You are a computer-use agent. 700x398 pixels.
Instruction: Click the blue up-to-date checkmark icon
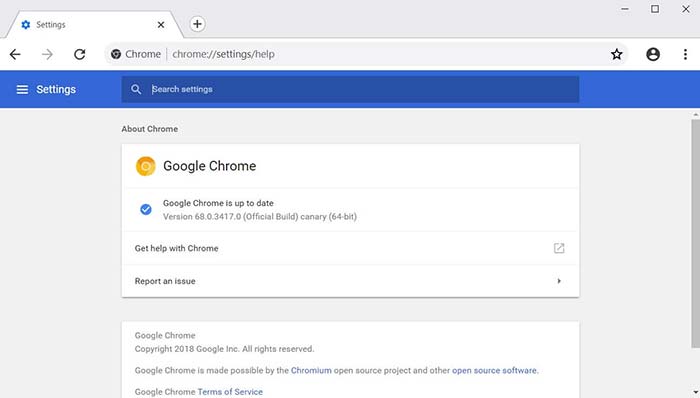pos(146,209)
